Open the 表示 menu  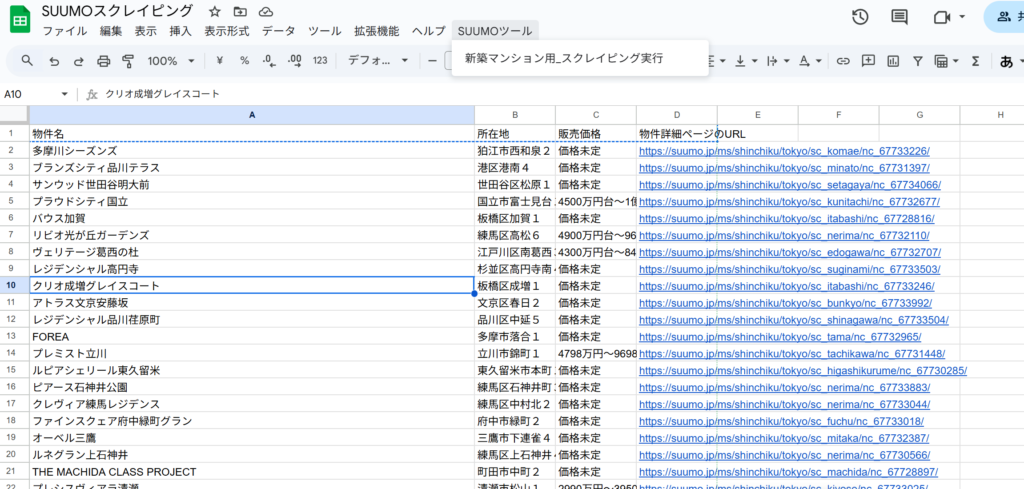point(146,31)
